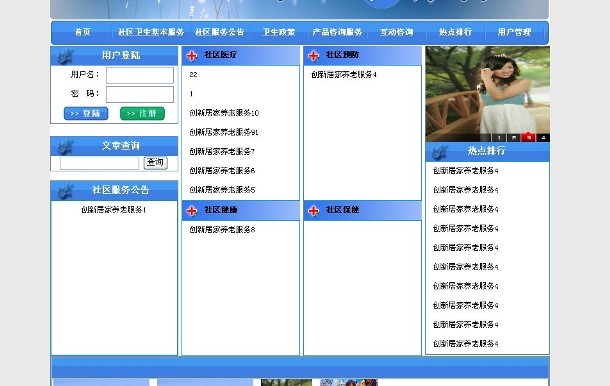This screenshot has width=610, height=386.
Task: Click the red cross icon beside 社区预防
Action: [x=314, y=56]
